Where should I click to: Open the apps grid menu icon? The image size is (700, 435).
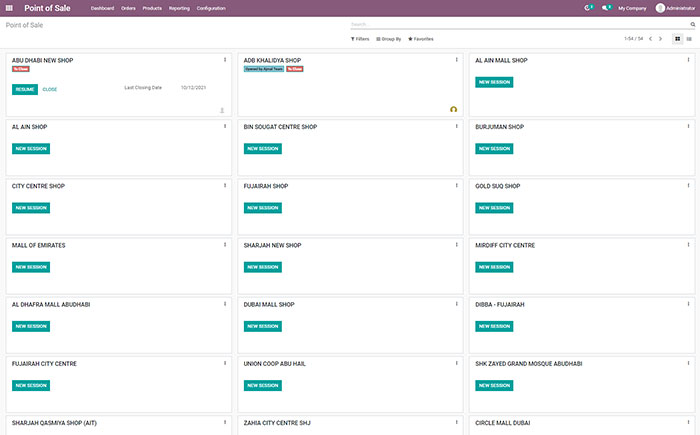tap(9, 8)
